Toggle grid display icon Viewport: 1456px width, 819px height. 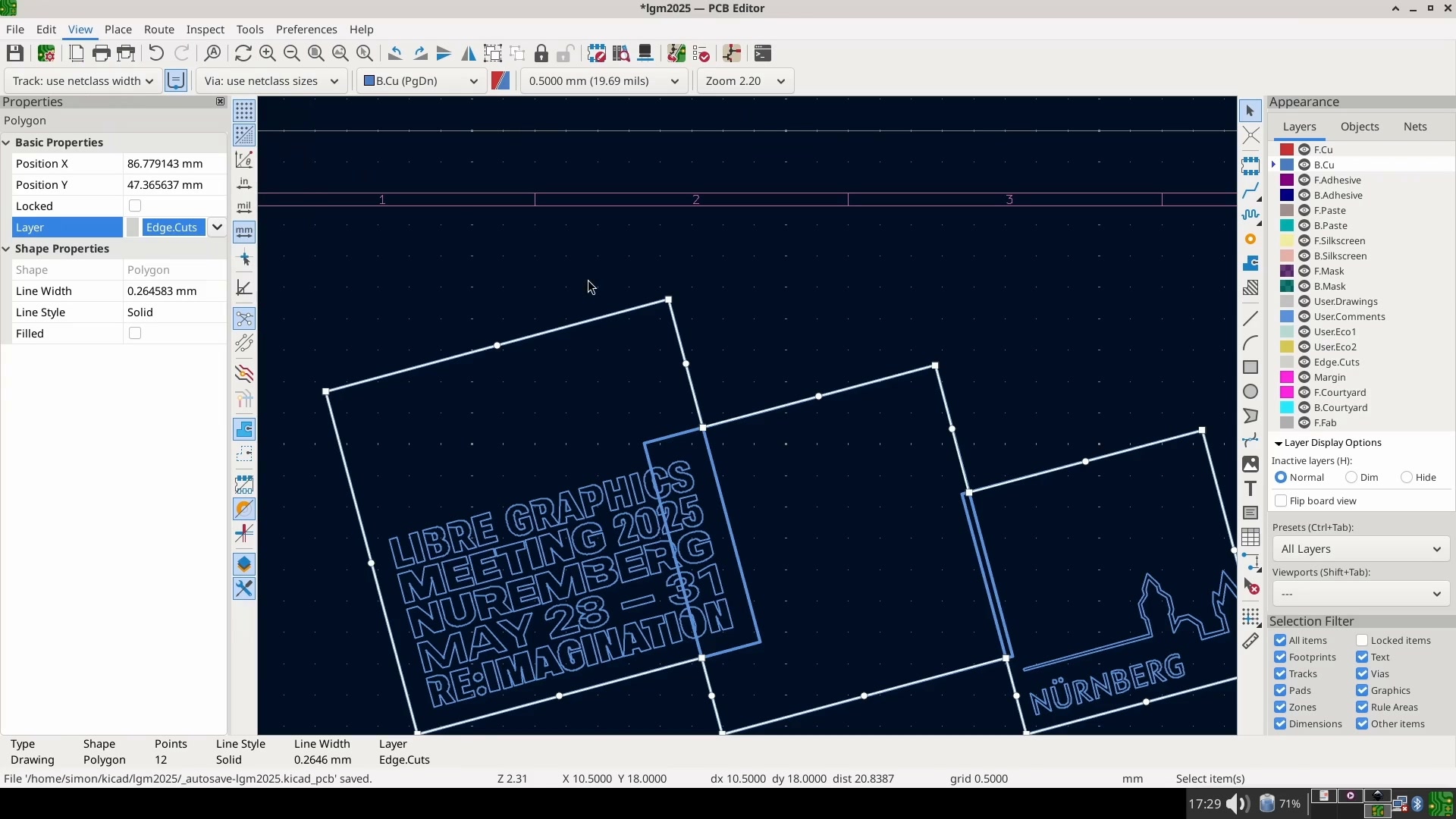[244, 111]
